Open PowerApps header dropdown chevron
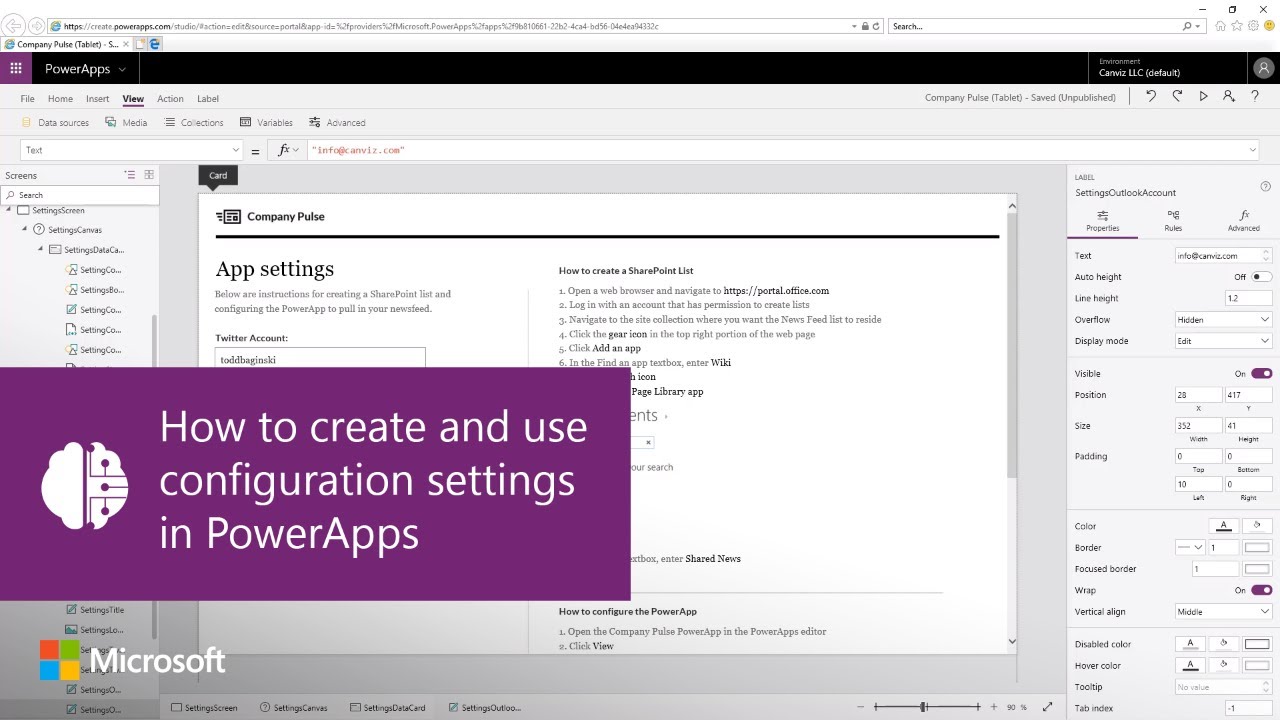Image resolution: width=1280 pixels, height=720 pixels. (x=122, y=69)
